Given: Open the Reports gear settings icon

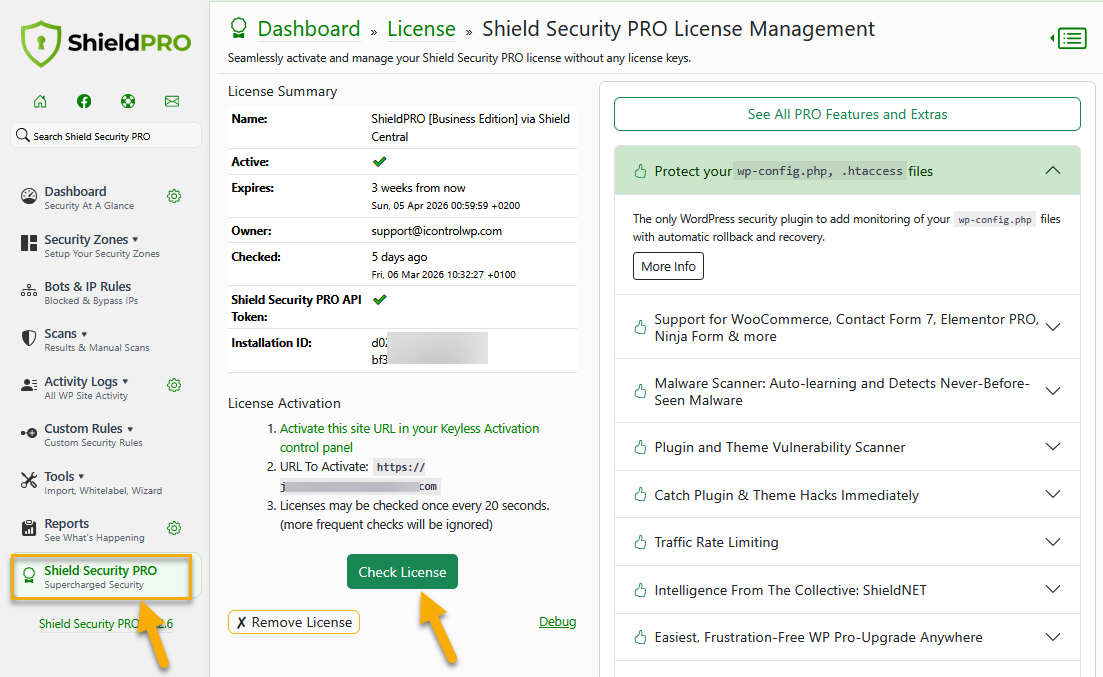Looking at the screenshot, I should pyautogui.click(x=174, y=528).
